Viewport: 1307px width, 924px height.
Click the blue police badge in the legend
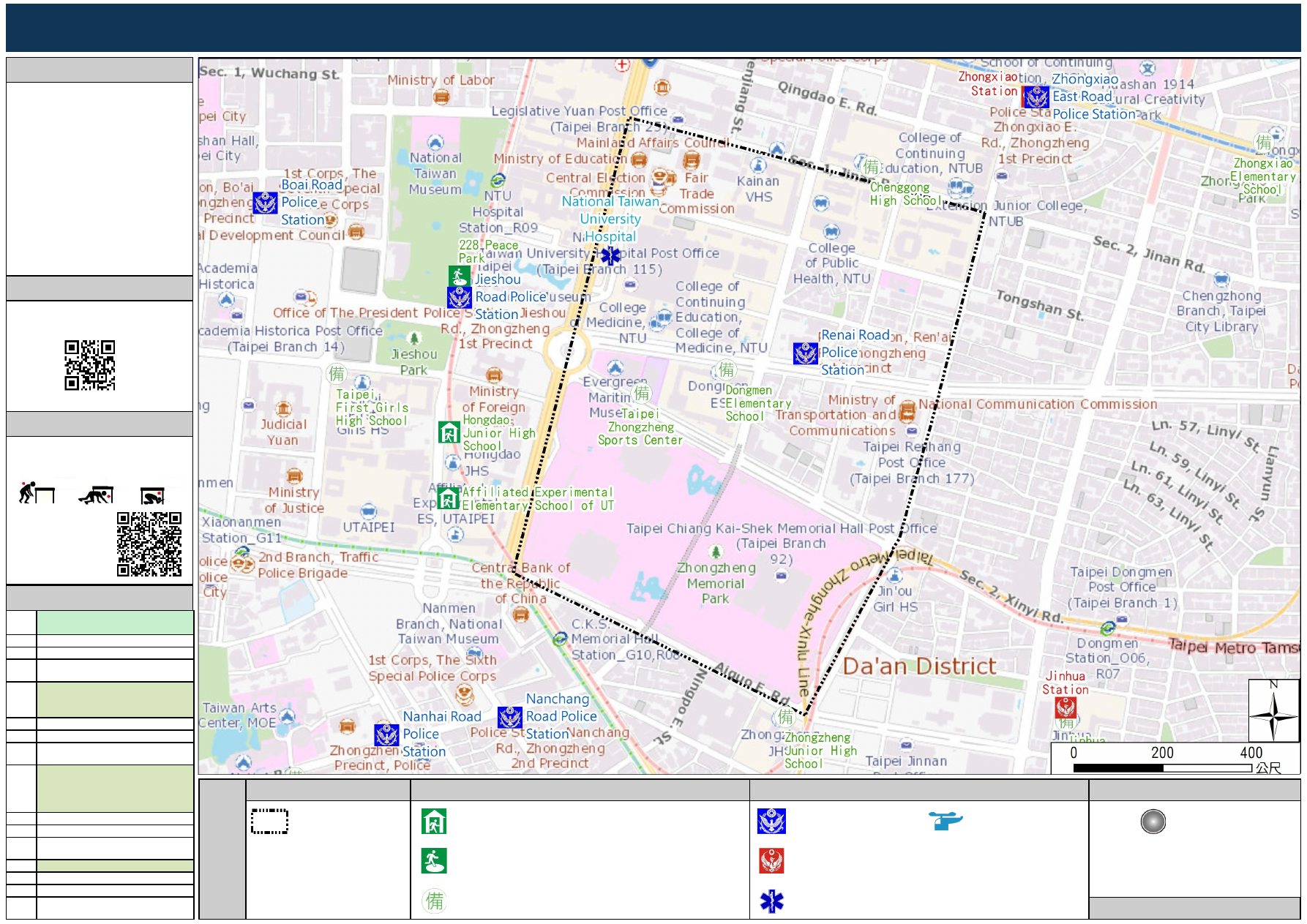[771, 822]
